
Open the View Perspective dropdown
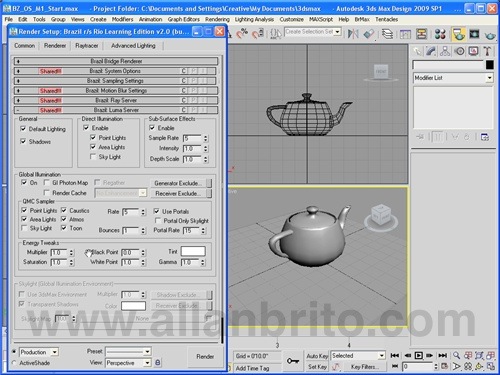click(x=128, y=363)
